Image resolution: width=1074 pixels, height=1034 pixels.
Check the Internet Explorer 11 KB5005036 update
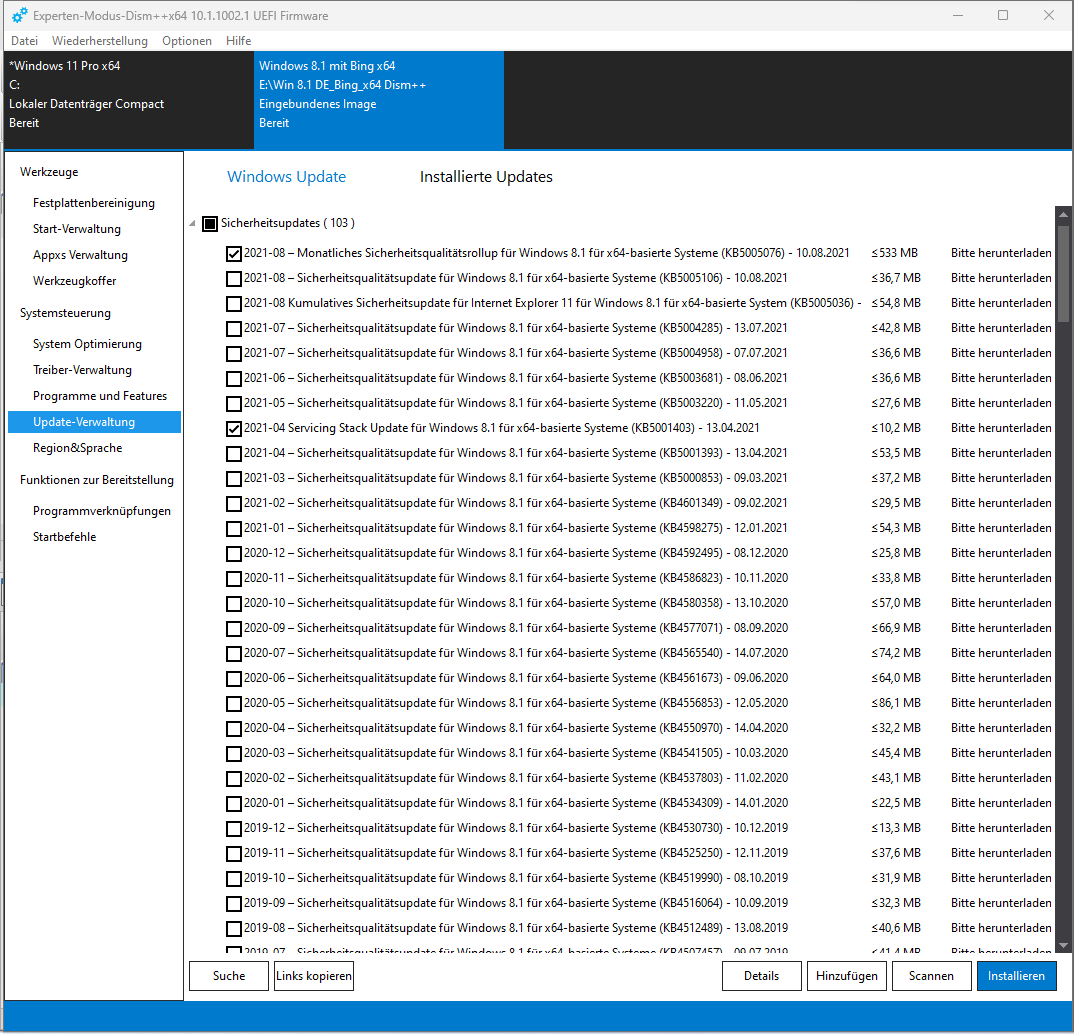[234, 304]
